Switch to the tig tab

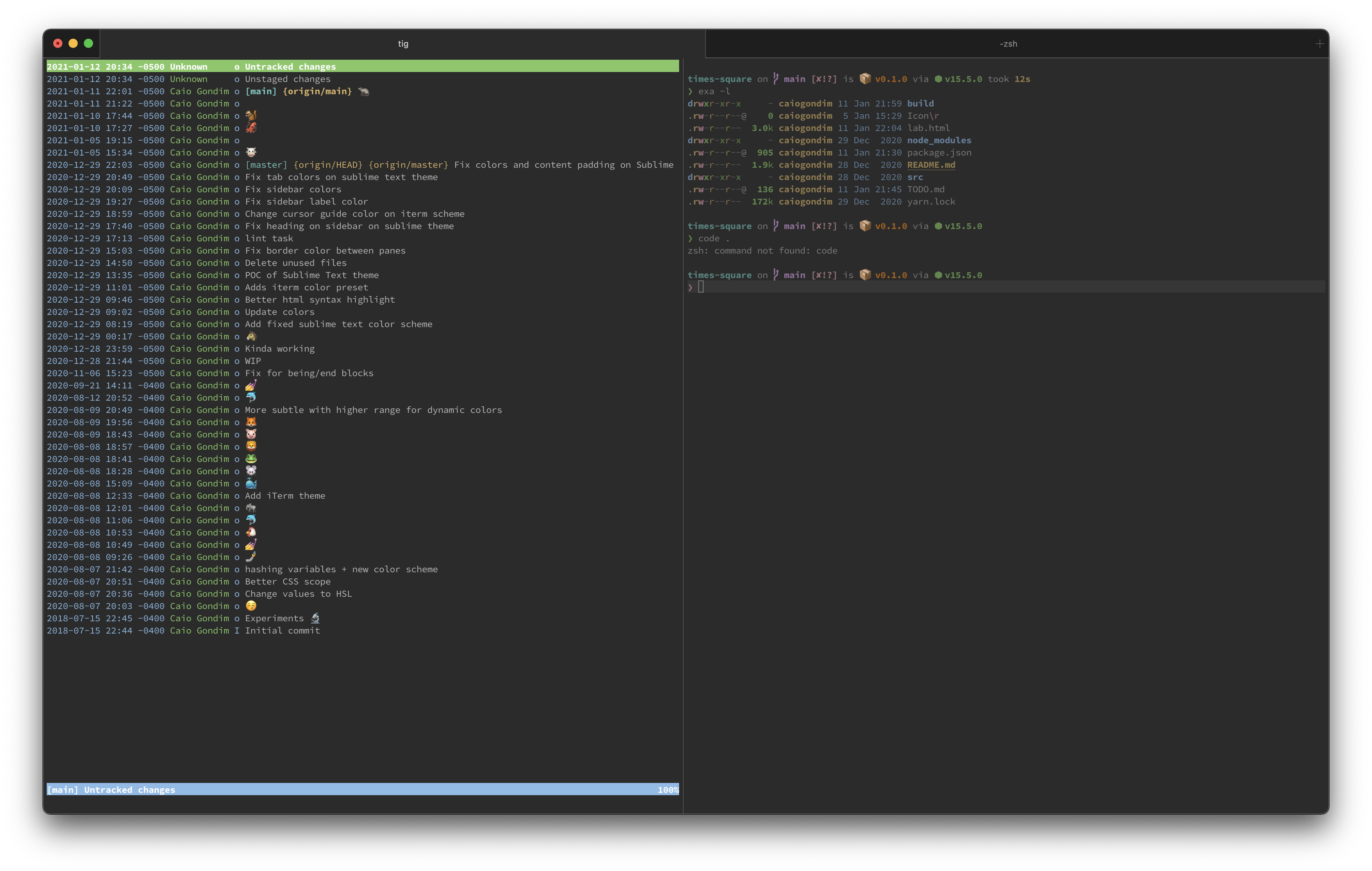pos(403,44)
